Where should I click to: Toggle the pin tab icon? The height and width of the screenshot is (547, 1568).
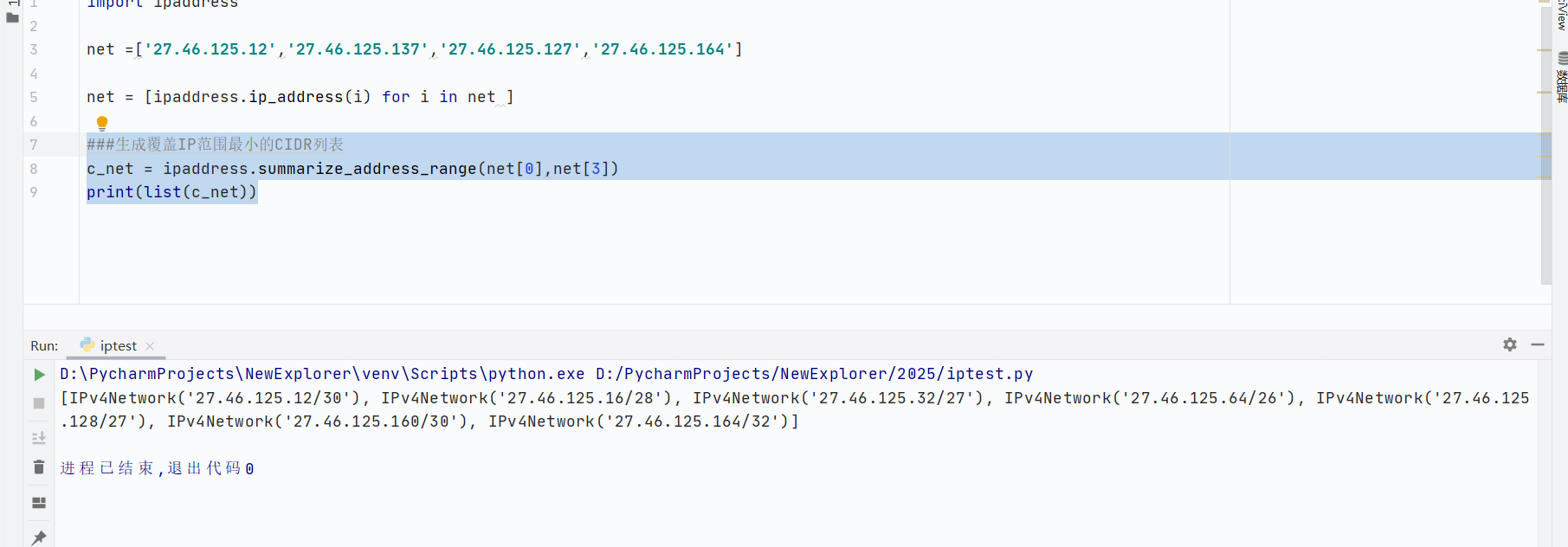point(39,537)
